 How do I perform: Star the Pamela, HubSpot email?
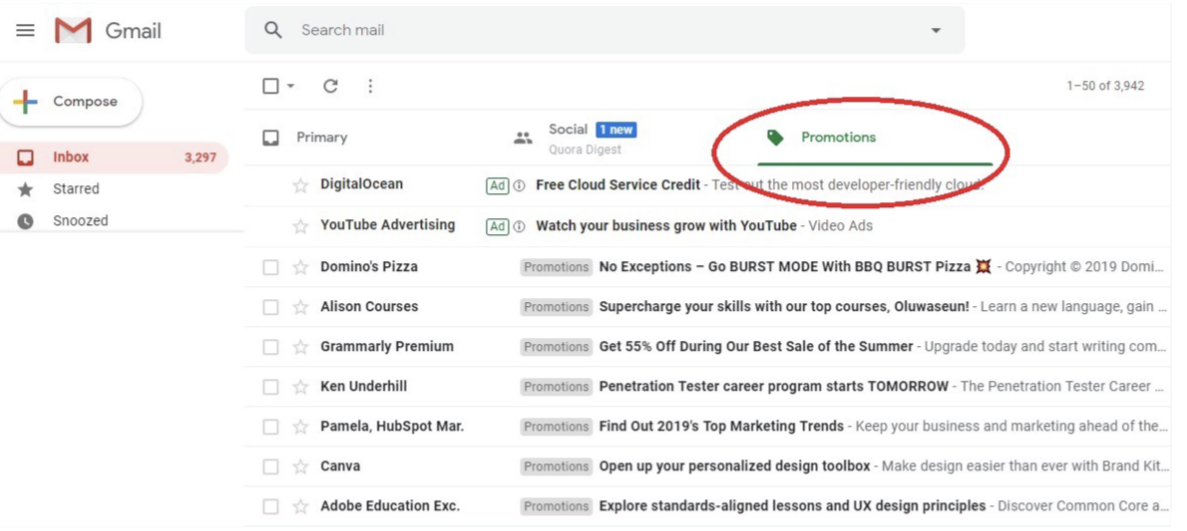tap(301, 426)
